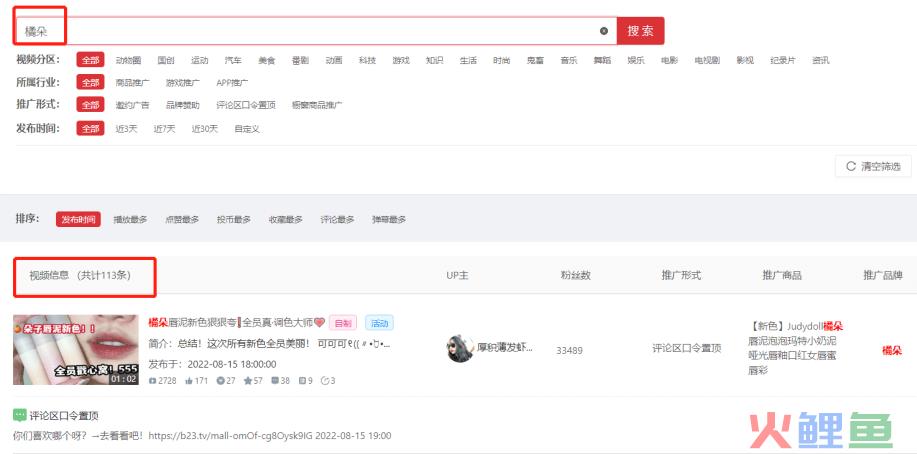Select 橱窗商品推广 promotion format
This screenshot has height=454, width=917.
(317, 105)
